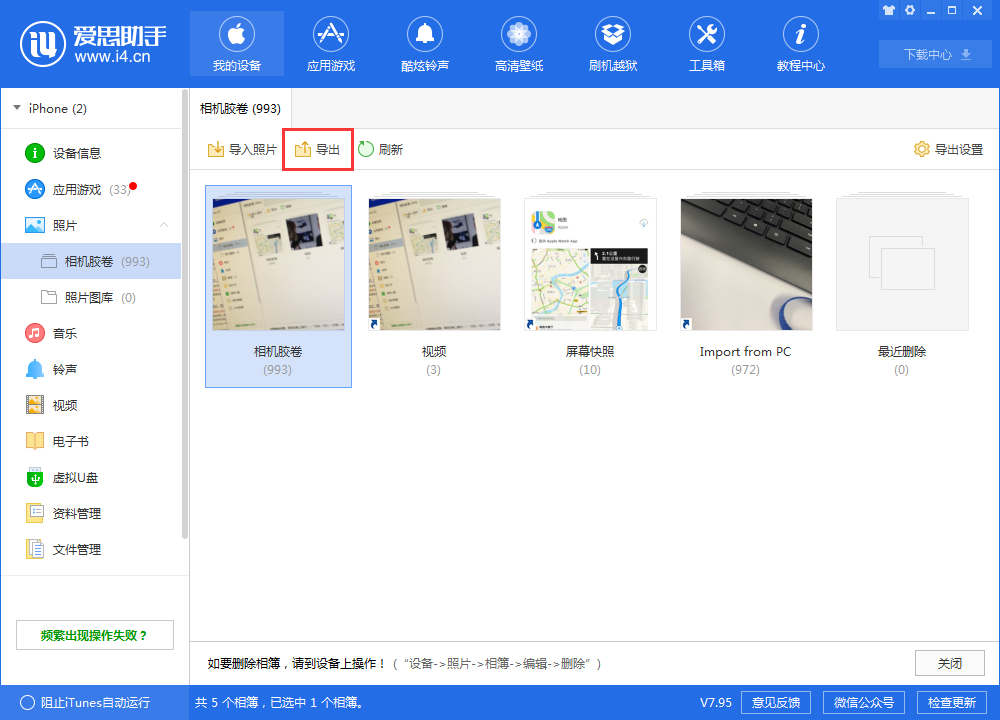Open the 频繁出现操作失败 help link

tap(94, 634)
